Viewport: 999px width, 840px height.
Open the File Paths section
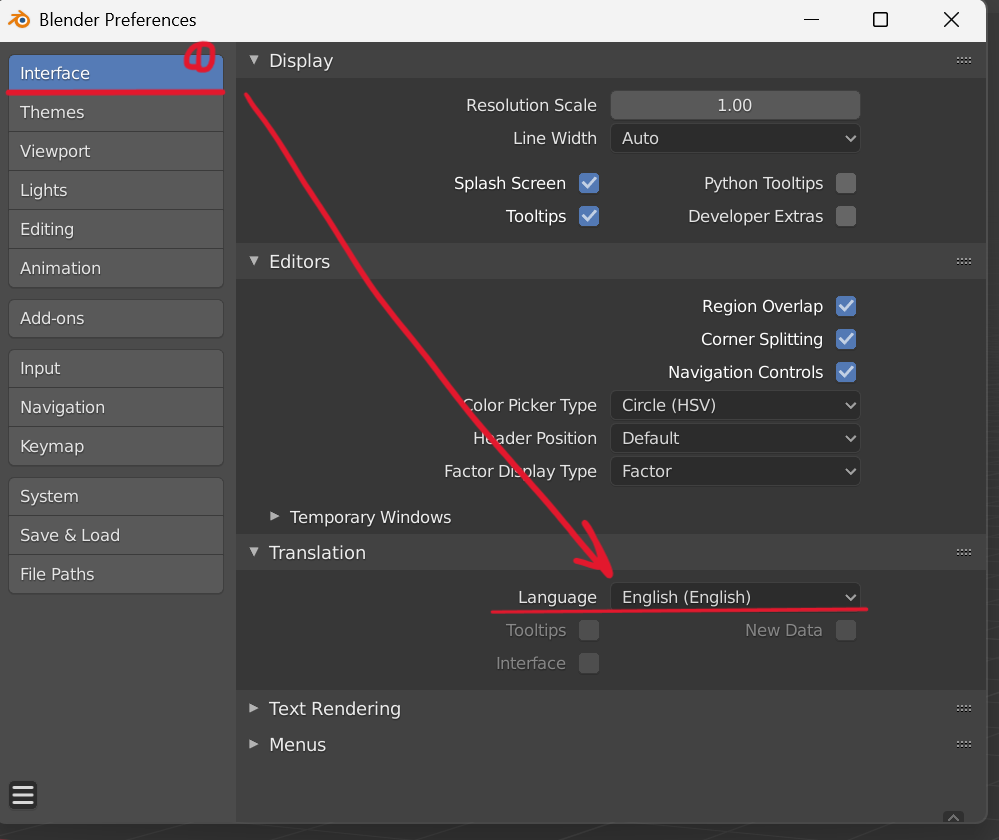pyautogui.click(x=115, y=575)
